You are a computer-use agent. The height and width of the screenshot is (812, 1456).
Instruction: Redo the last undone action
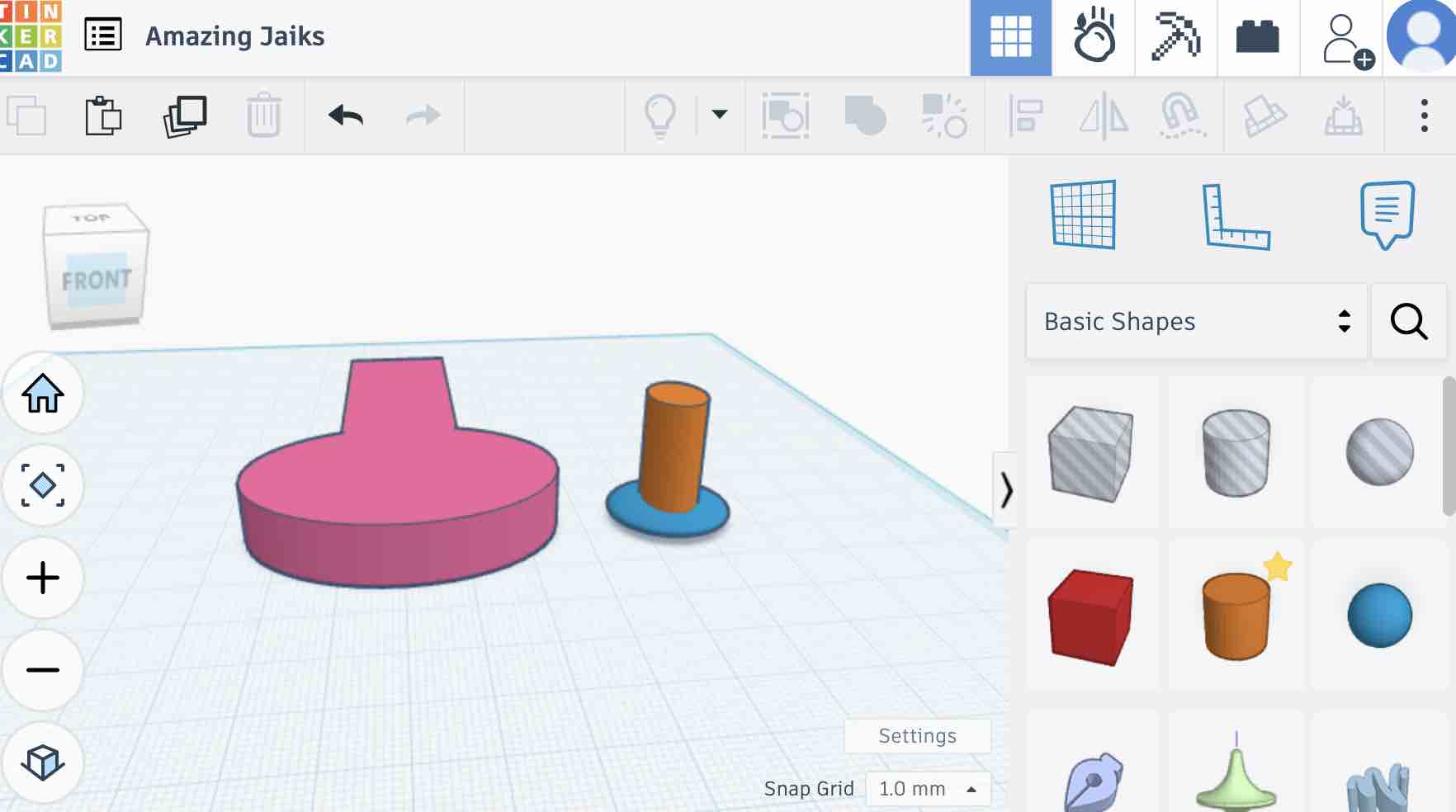[x=423, y=116]
